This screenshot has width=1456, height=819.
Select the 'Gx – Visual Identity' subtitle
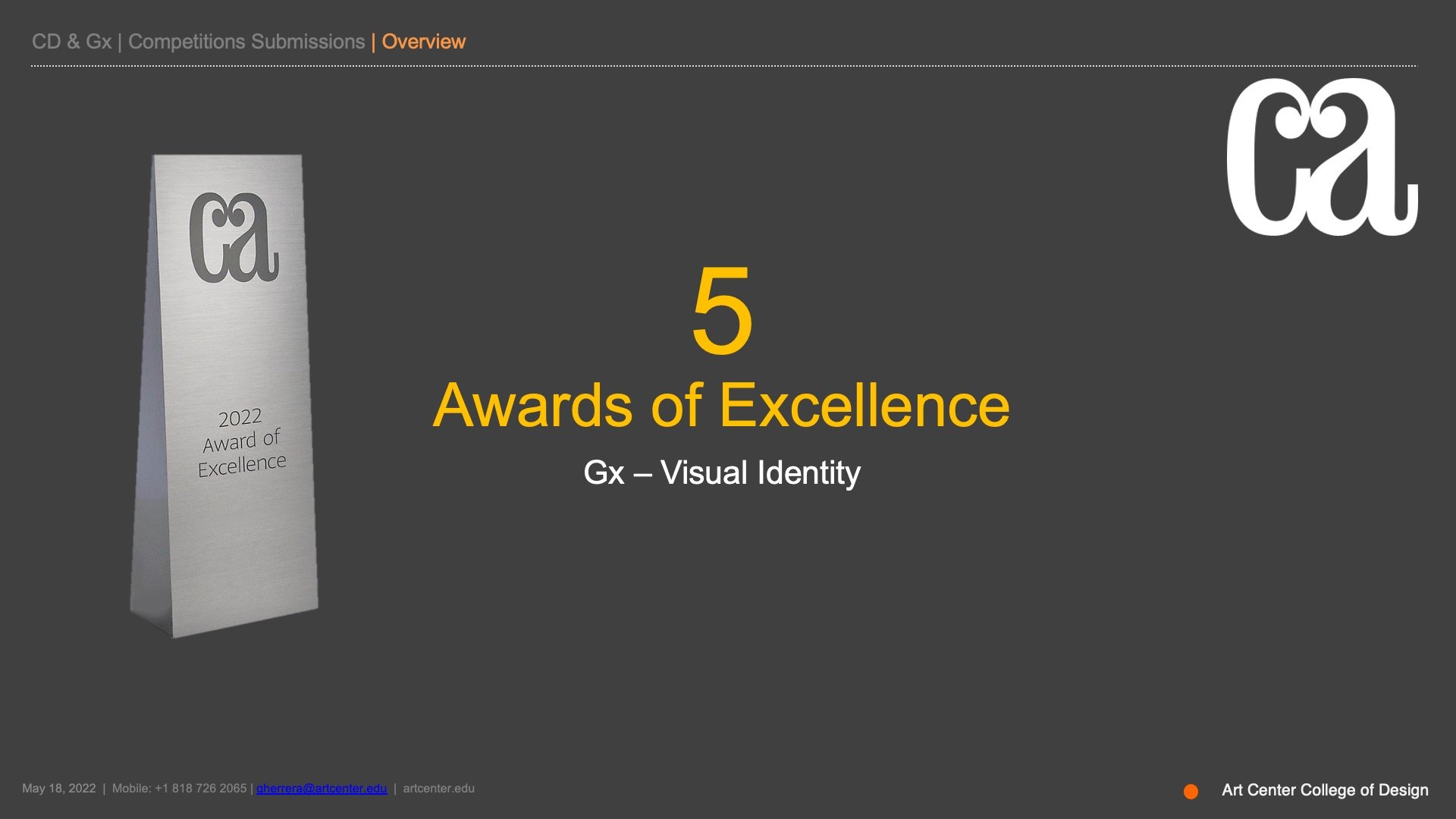coord(722,473)
